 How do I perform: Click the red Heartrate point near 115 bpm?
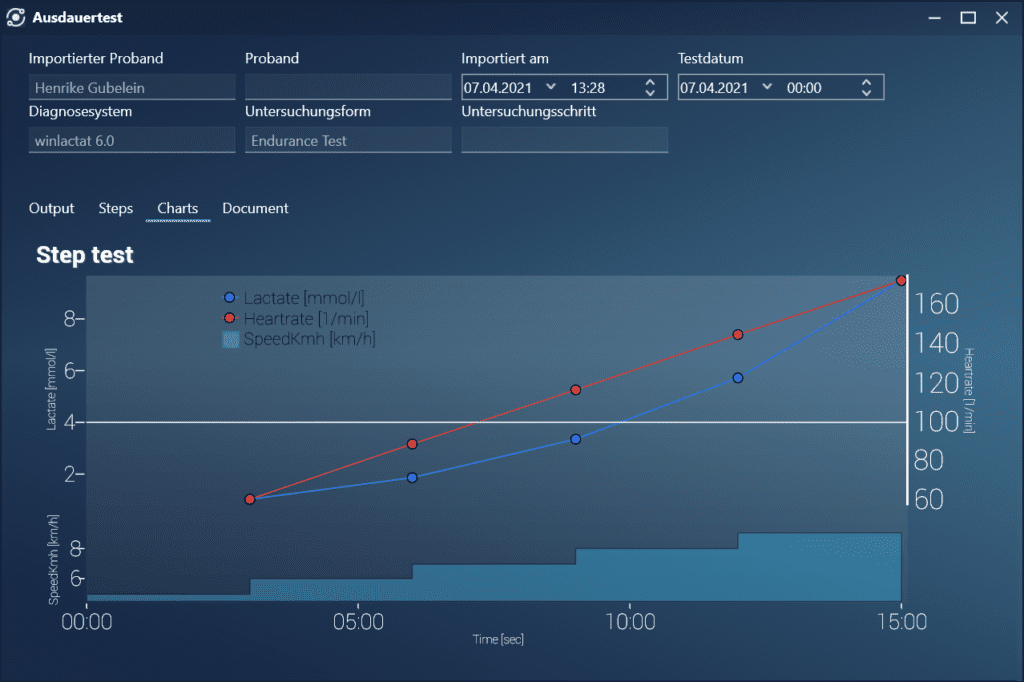pyautogui.click(x=575, y=390)
